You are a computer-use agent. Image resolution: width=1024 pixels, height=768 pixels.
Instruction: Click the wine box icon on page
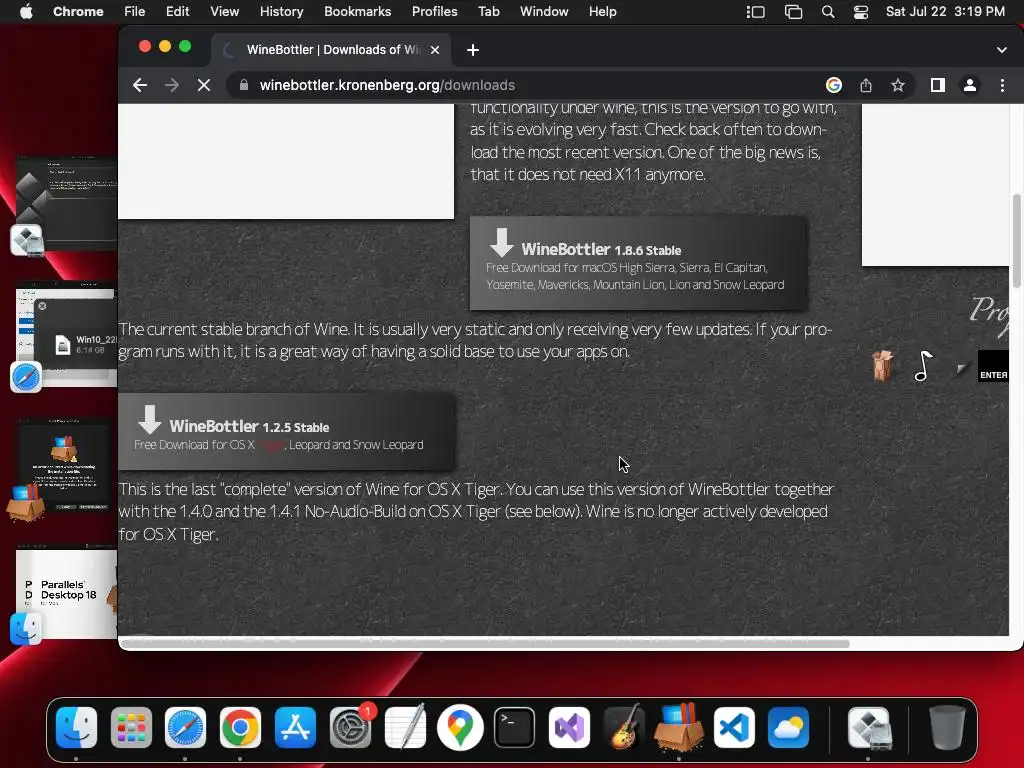click(x=882, y=365)
